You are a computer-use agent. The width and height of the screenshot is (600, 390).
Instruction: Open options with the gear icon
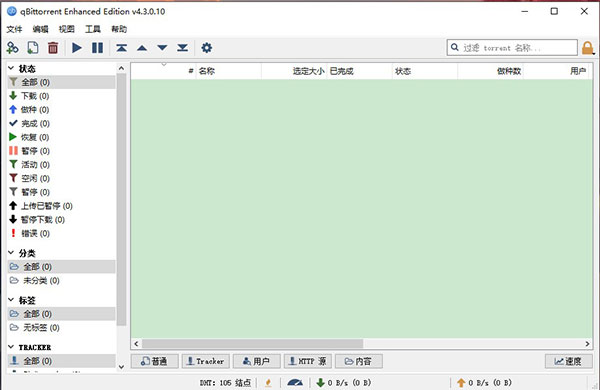click(x=207, y=48)
